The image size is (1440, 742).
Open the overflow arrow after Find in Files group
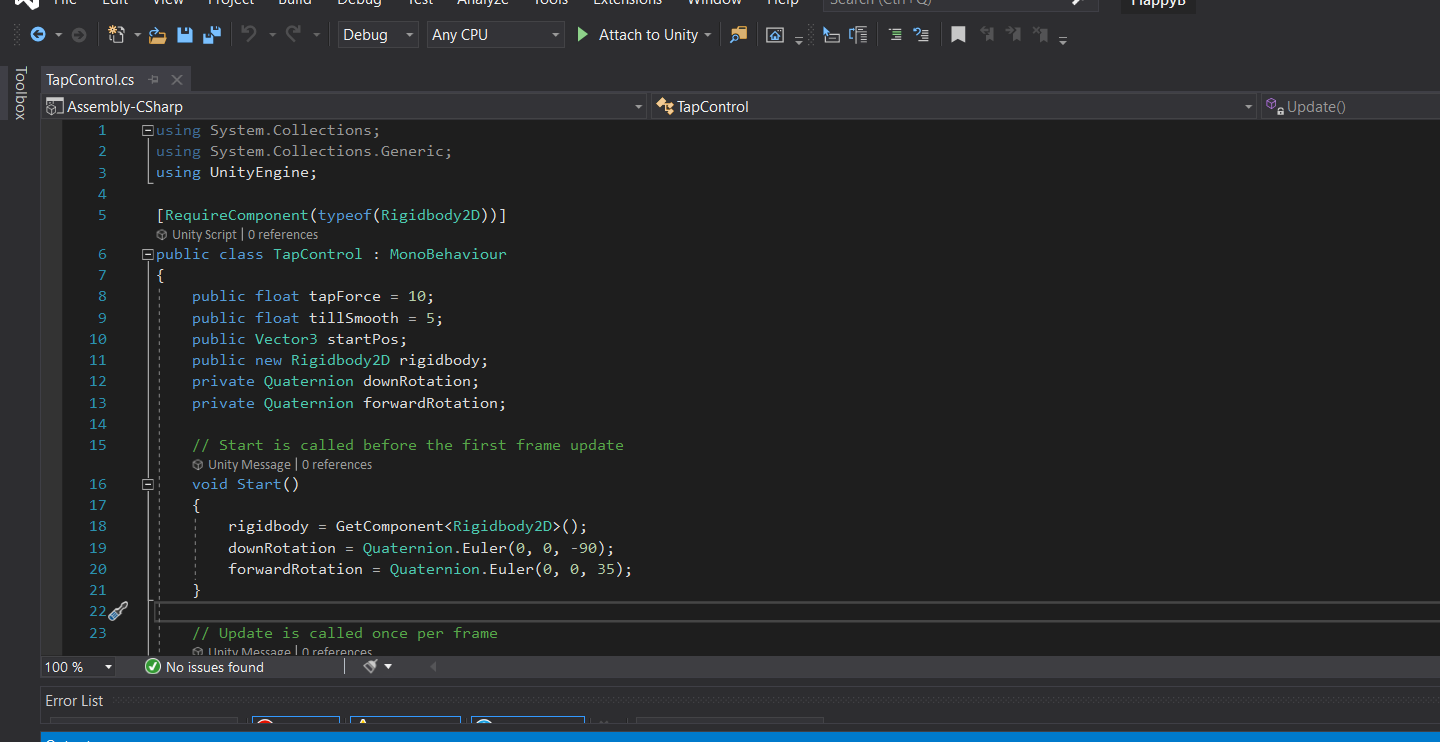[798, 39]
